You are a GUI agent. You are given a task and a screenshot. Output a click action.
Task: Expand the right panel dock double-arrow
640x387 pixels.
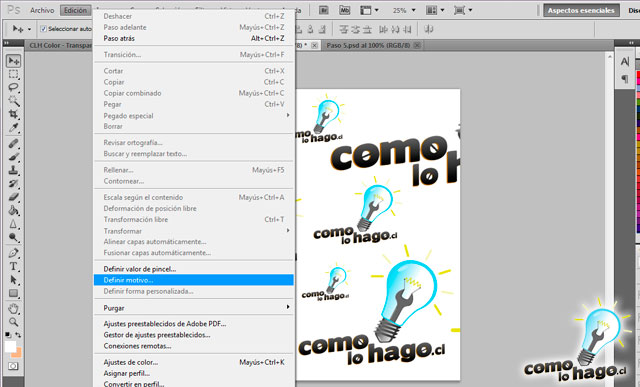pos(631,43)
